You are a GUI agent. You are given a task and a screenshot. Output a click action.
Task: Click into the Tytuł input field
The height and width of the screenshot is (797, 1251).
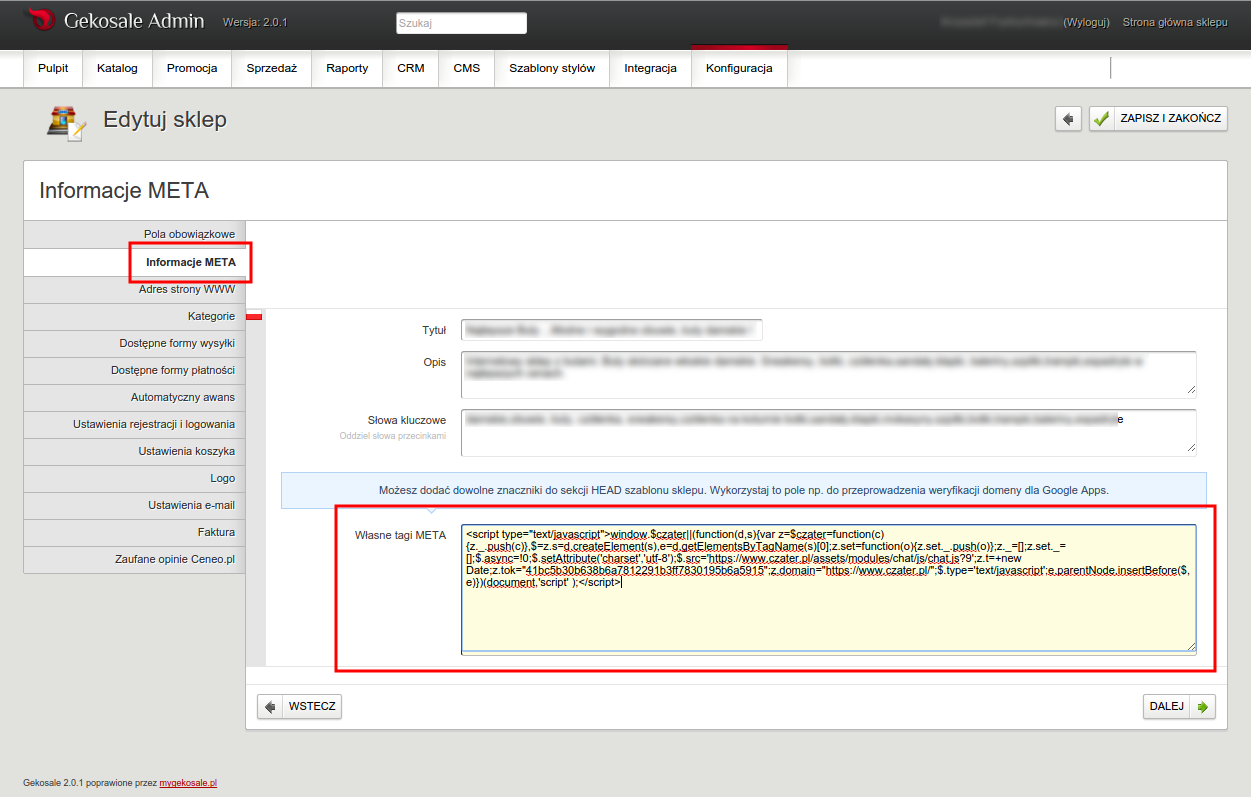coord(612,330)
